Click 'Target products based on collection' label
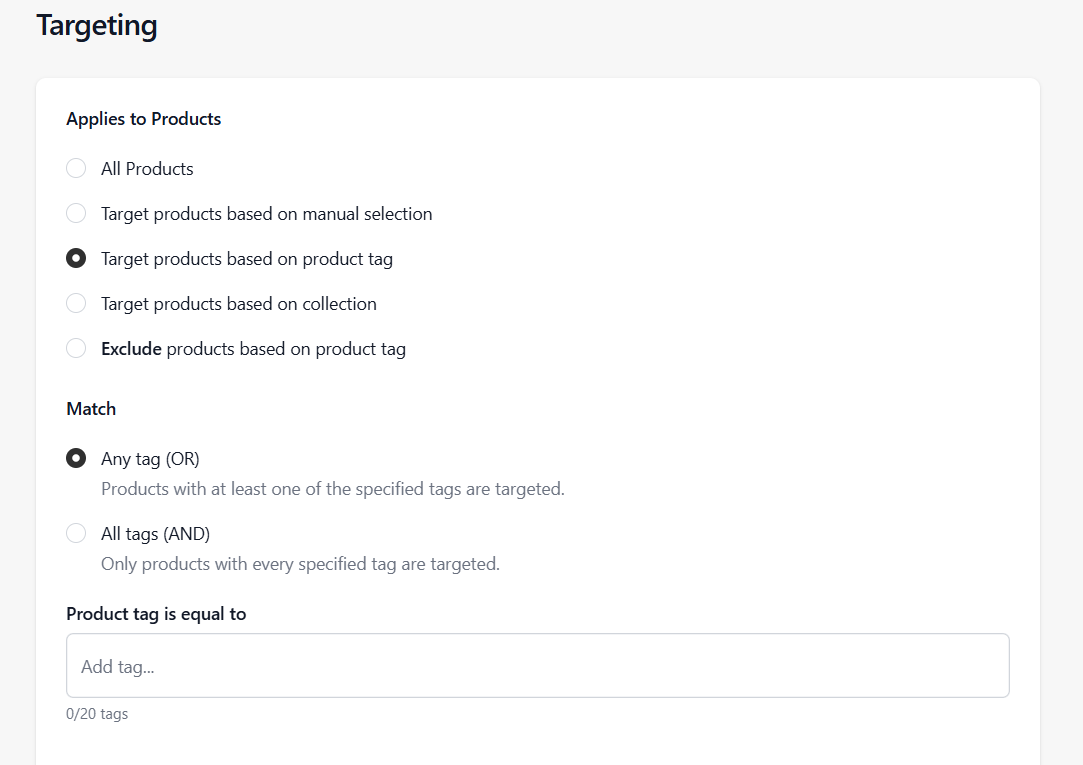The height and width of the screenshot is (765, 1083). pyautogui.click(x=238, y=304)
